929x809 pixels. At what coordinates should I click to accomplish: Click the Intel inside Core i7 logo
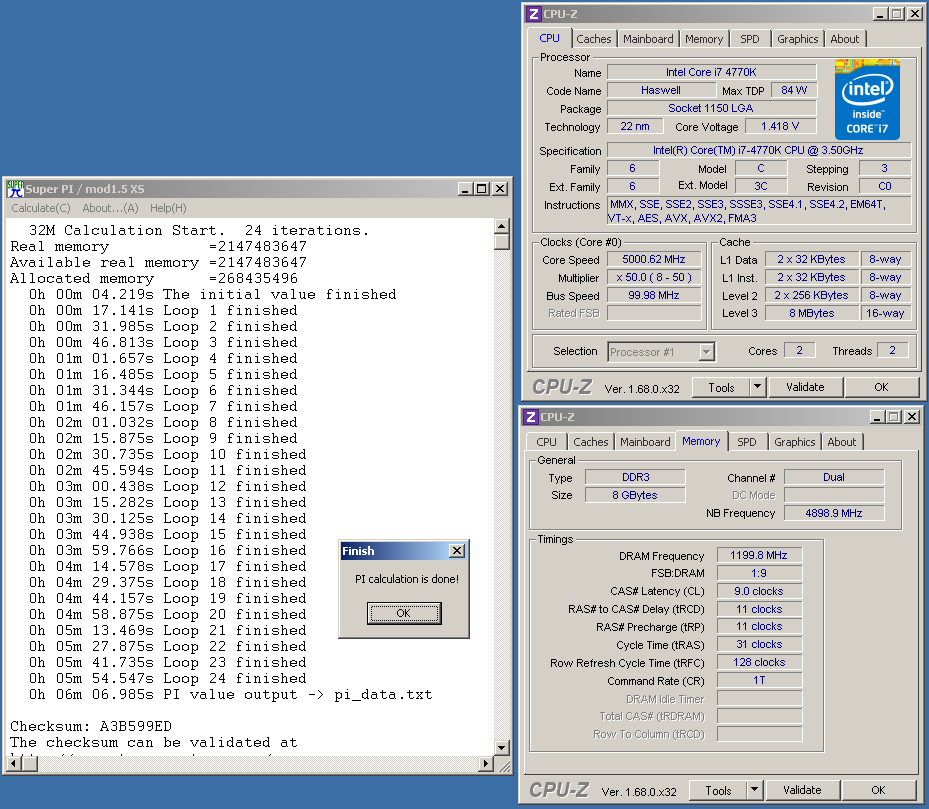[x=867, y=100]
